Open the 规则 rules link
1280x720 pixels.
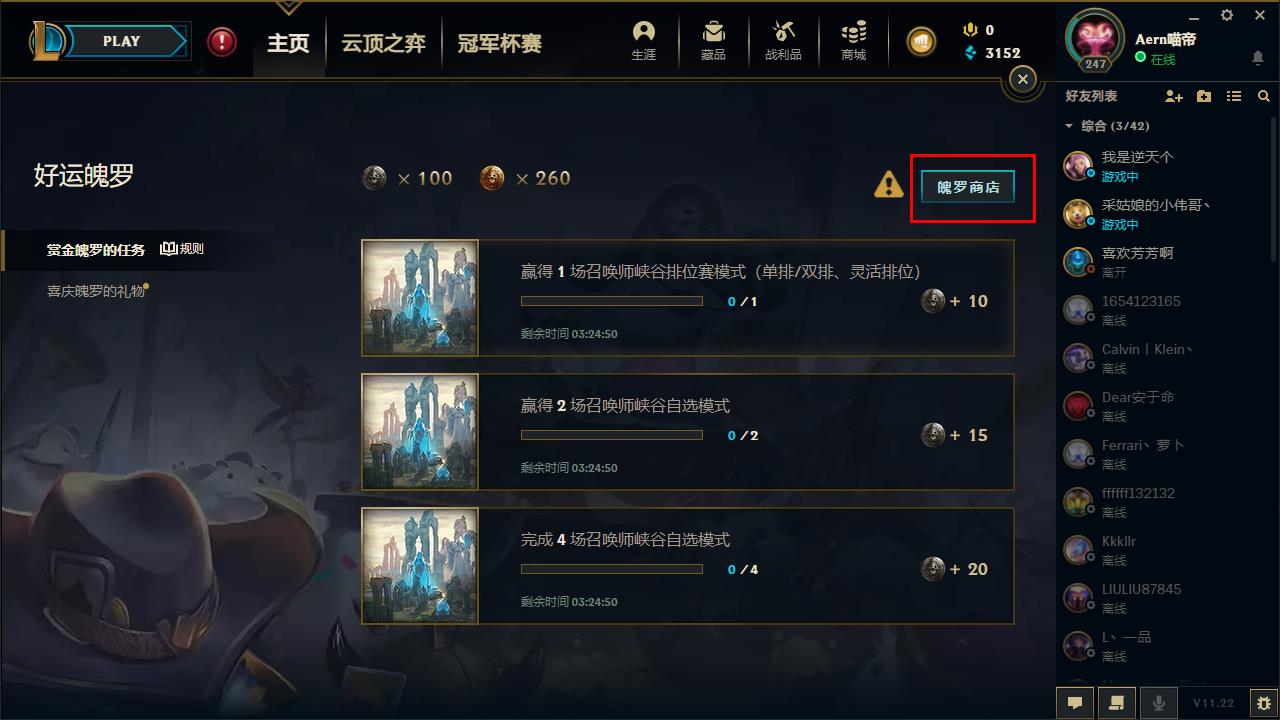point(183,249)
